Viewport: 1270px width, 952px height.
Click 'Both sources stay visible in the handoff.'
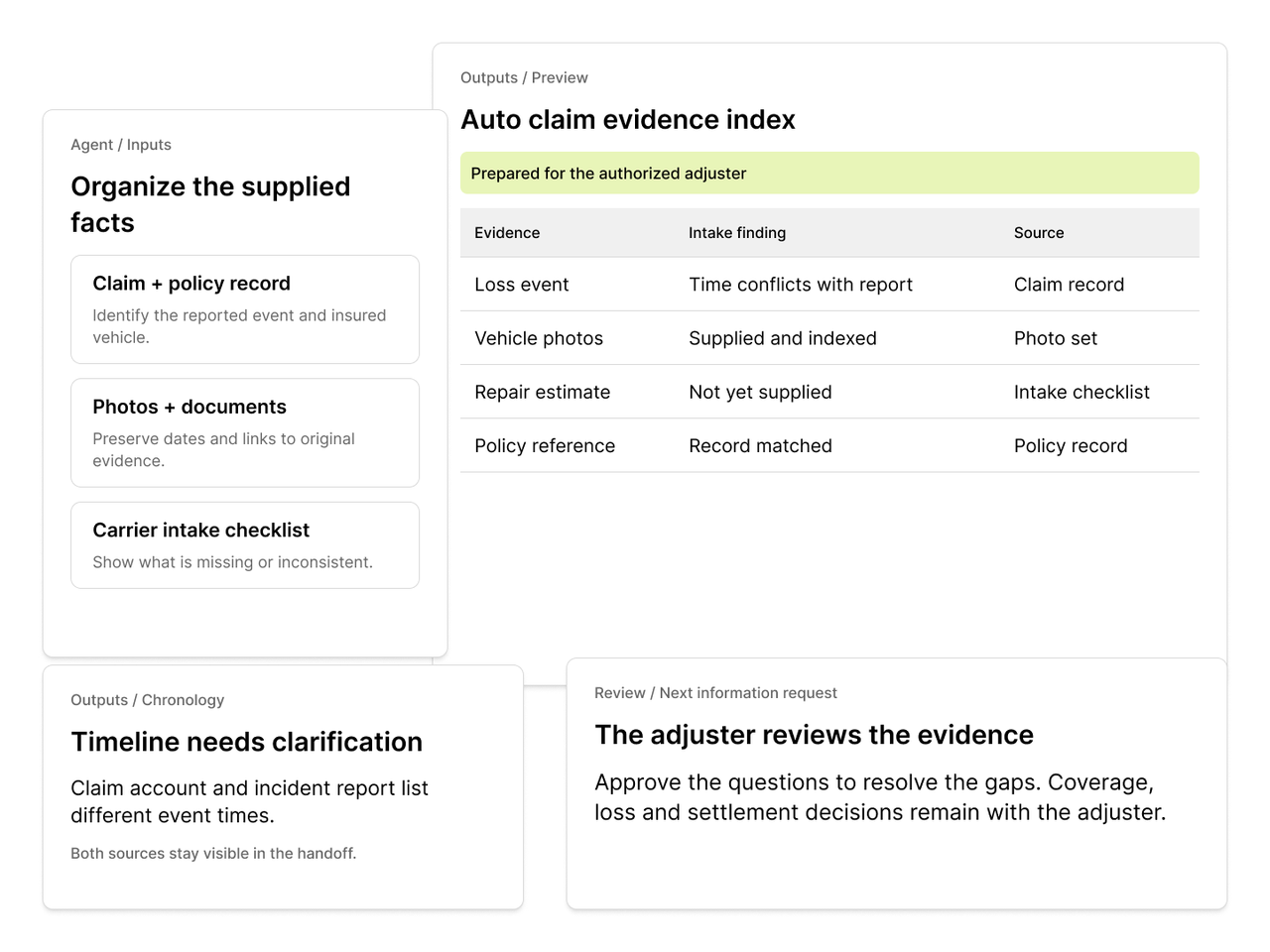[x=213, y=853]
